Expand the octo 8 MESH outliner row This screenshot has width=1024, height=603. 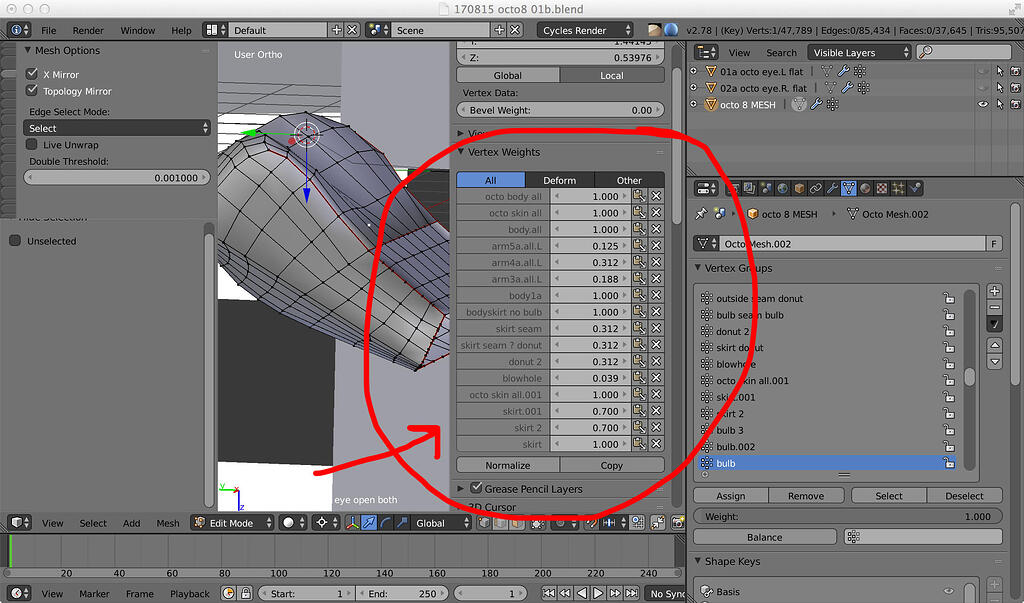694,104
